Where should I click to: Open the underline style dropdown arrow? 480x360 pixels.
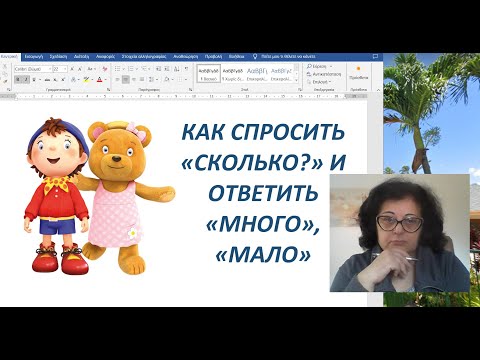click(40, 80)
